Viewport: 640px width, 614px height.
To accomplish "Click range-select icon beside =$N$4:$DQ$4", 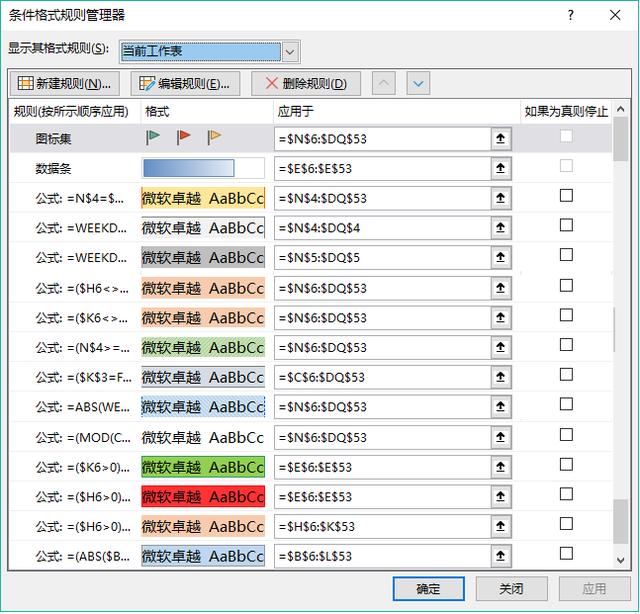I will click(500, 228).
